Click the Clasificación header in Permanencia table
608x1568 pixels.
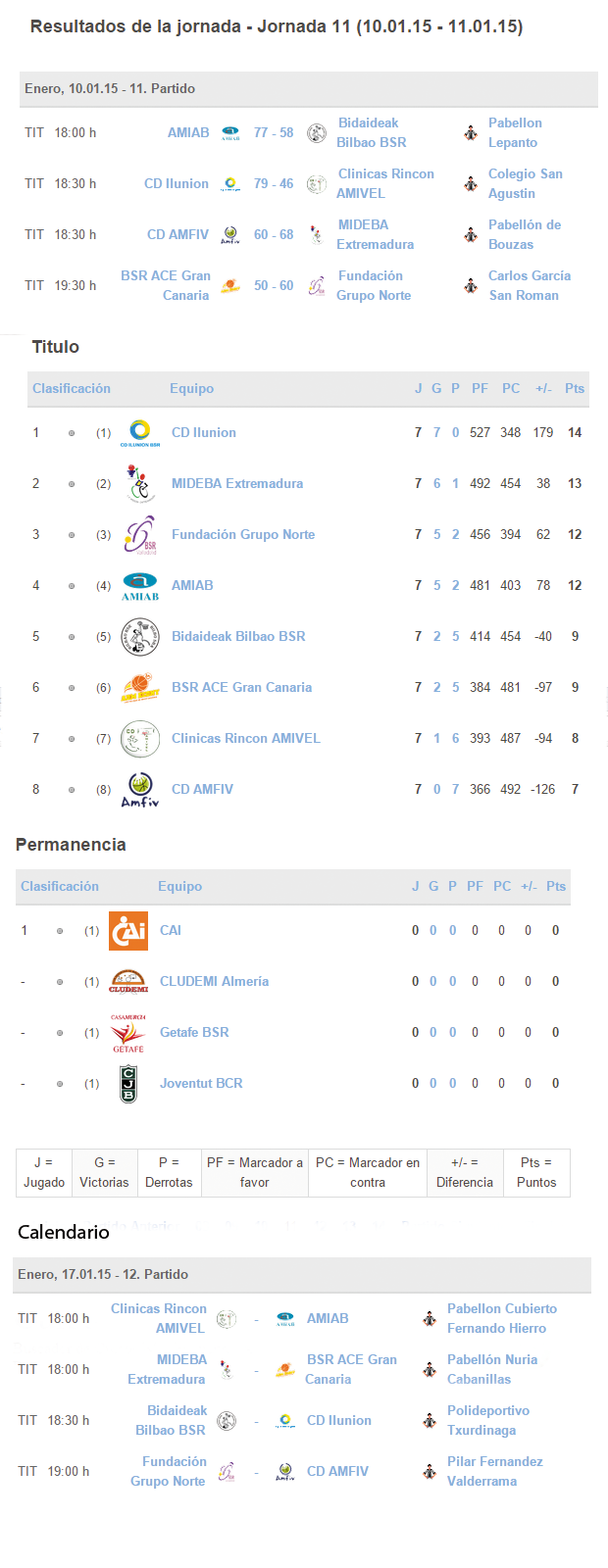(x=60, y=886)
